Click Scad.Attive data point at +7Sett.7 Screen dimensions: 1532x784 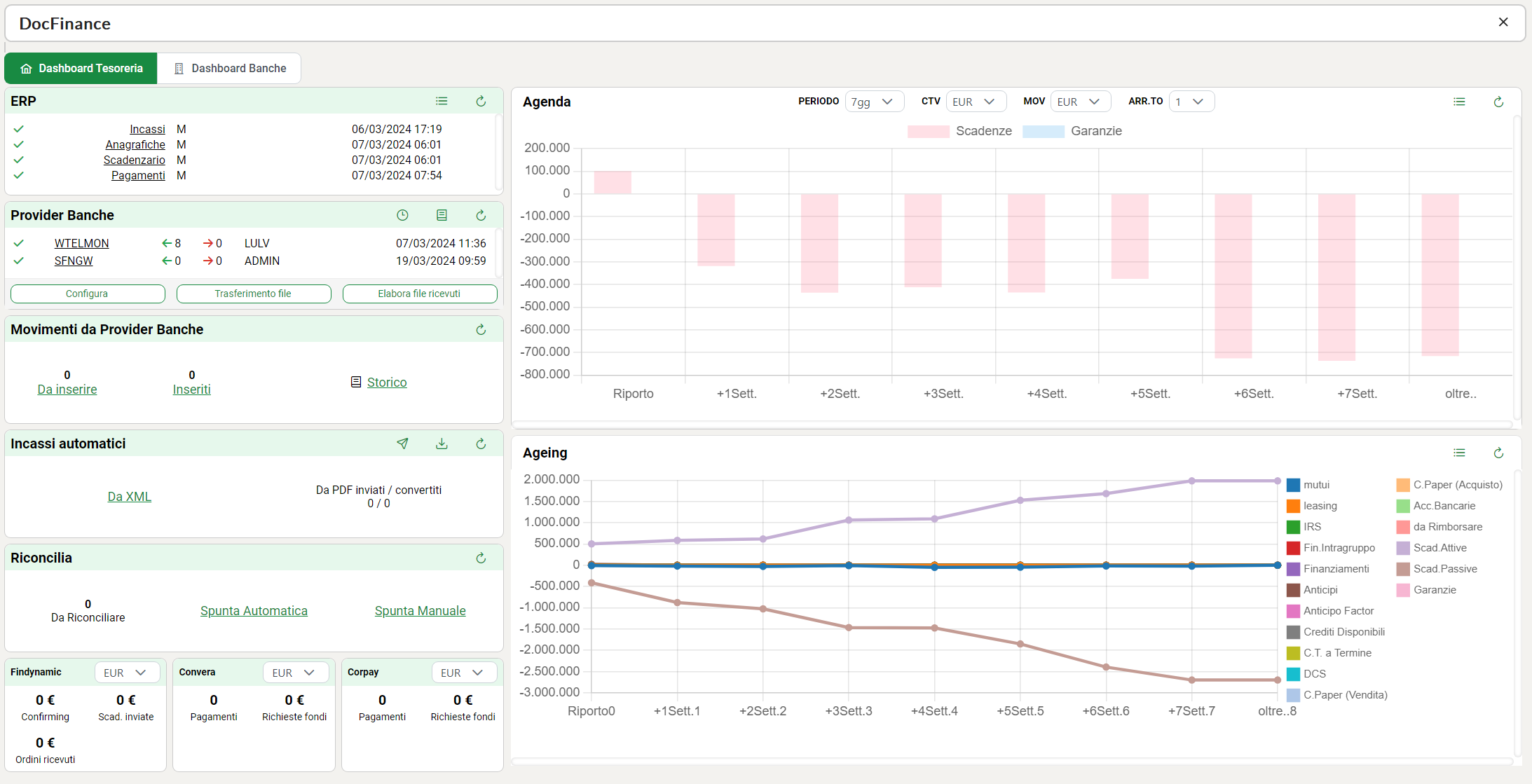pyautogui.click(x=1191, y=481)
